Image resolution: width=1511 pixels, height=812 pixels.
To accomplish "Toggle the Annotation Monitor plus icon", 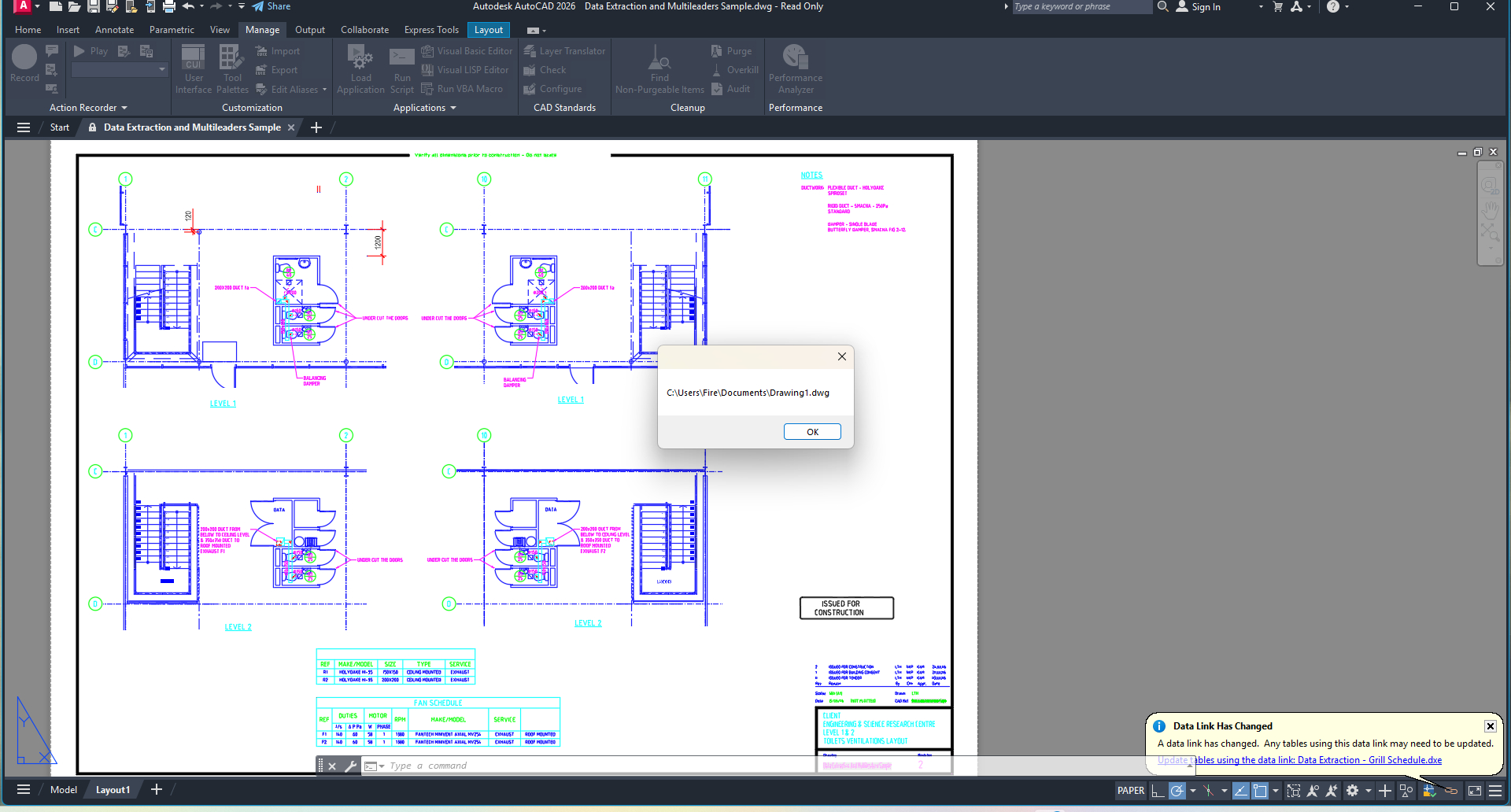I will (1385, 791).
